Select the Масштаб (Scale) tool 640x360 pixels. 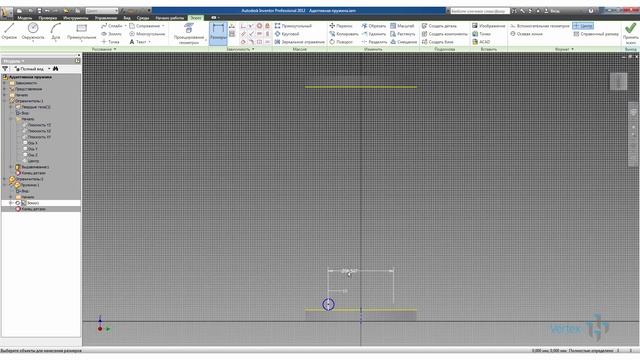pos(402,26)
